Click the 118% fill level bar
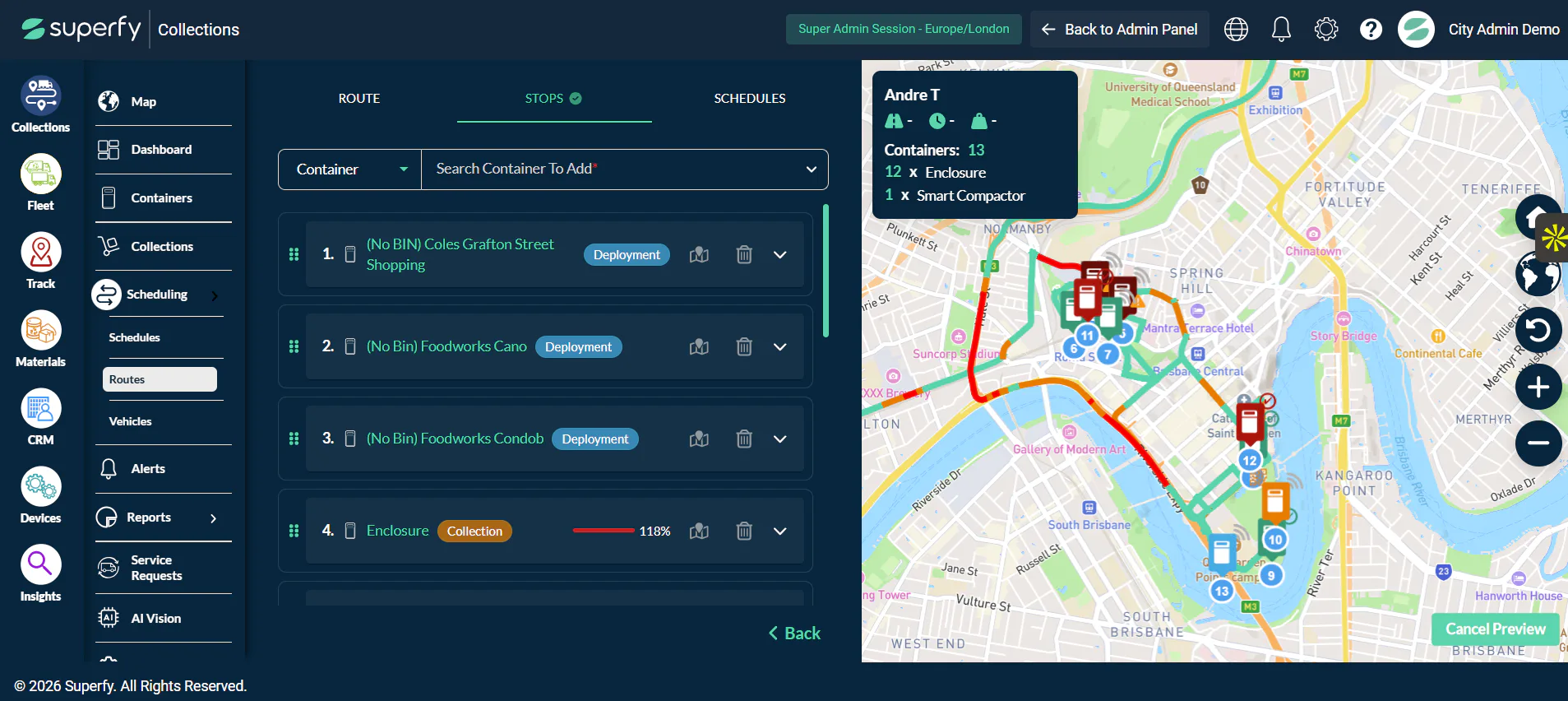 (x=604, y=532)
